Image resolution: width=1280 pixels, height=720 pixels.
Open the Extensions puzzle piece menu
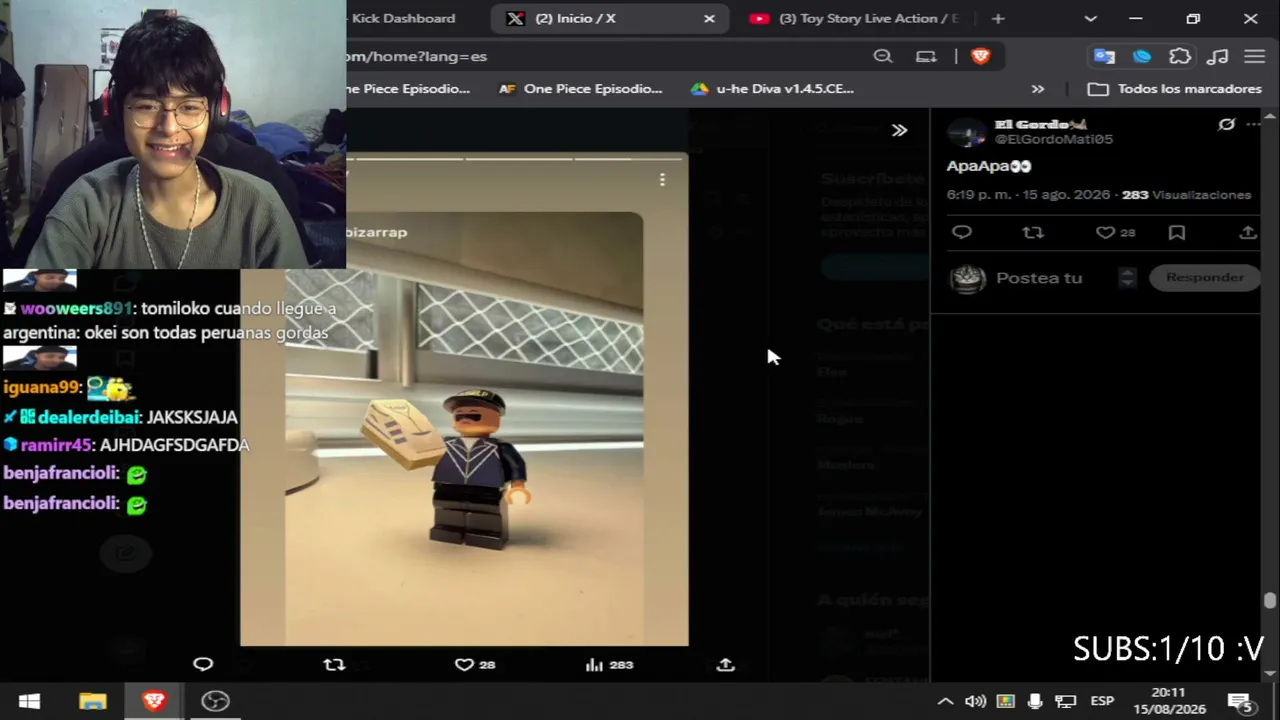tap(1180, 56)
